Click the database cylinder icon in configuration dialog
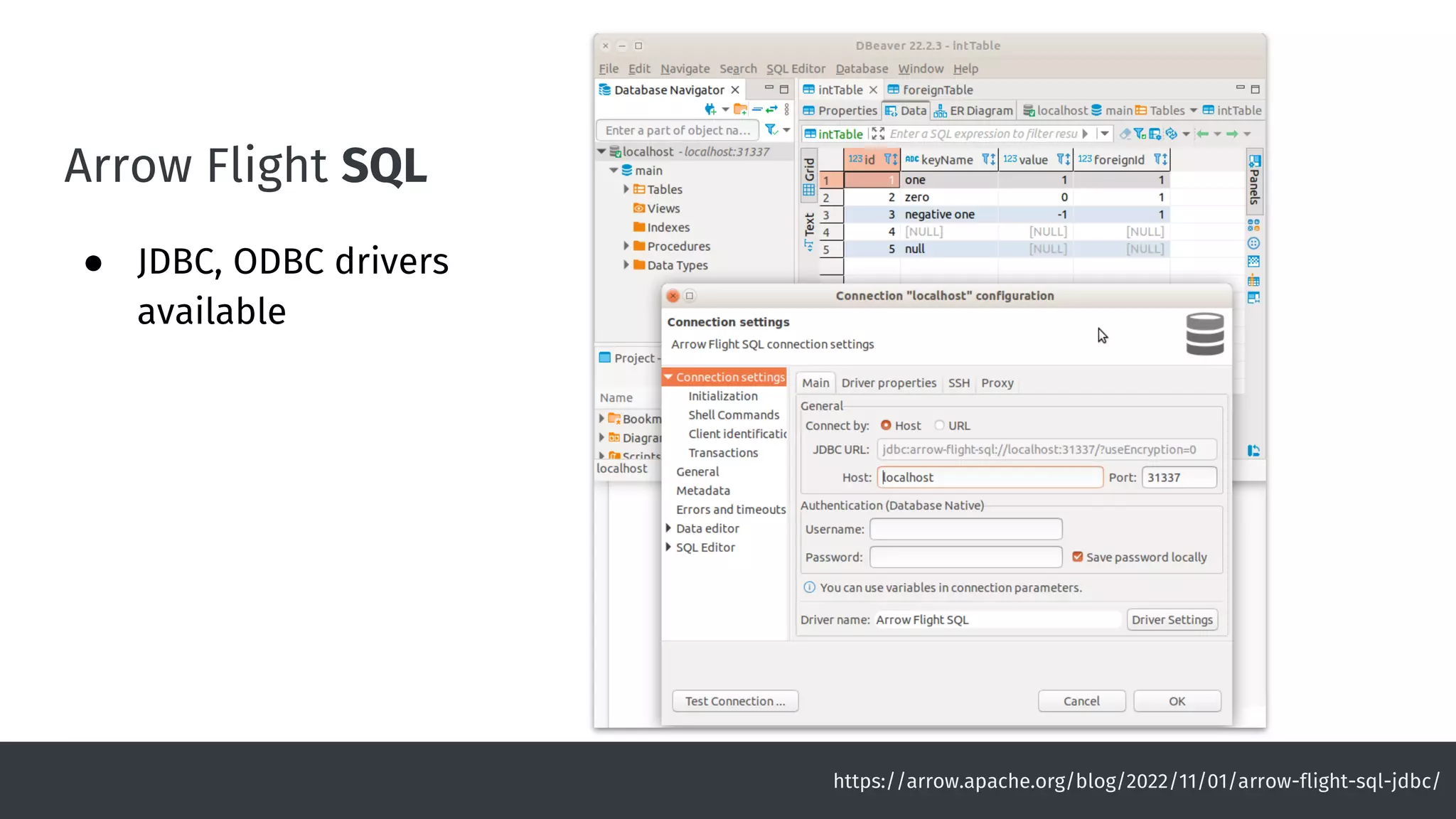 point(1205,334)
